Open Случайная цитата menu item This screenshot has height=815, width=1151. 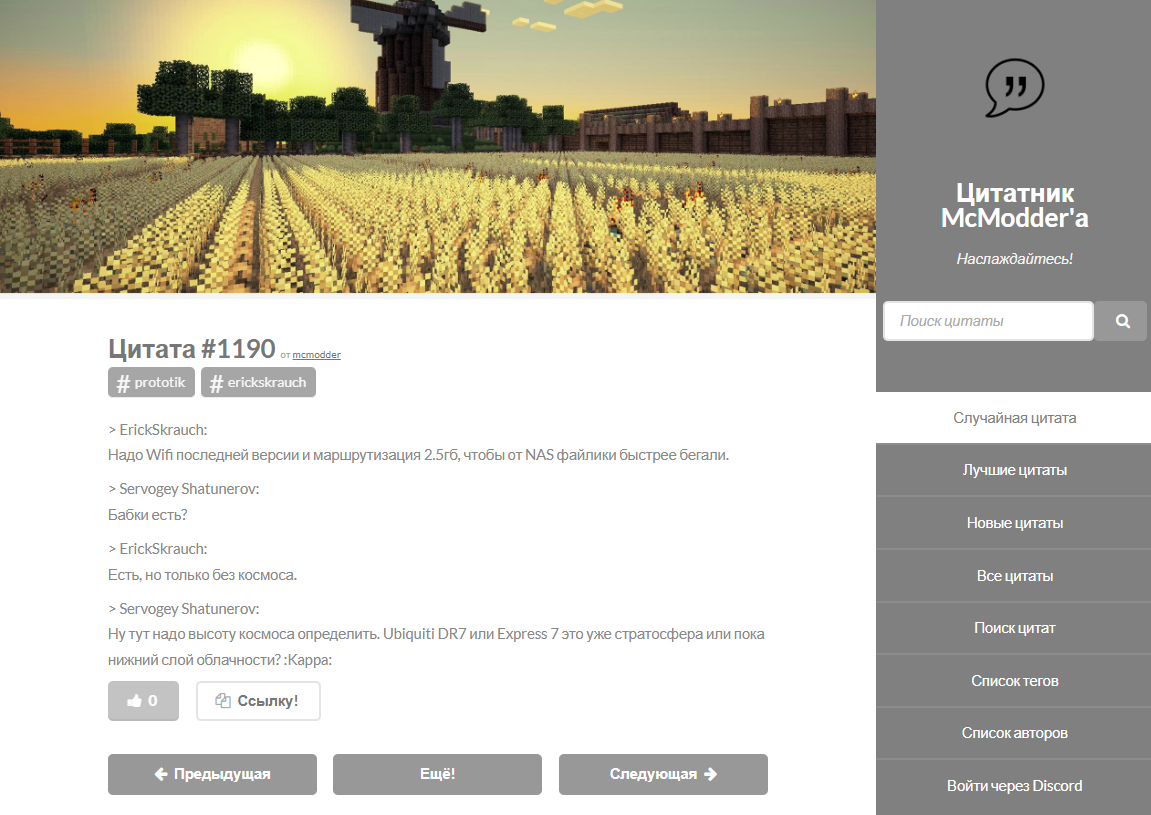[x=1014, y=418]
